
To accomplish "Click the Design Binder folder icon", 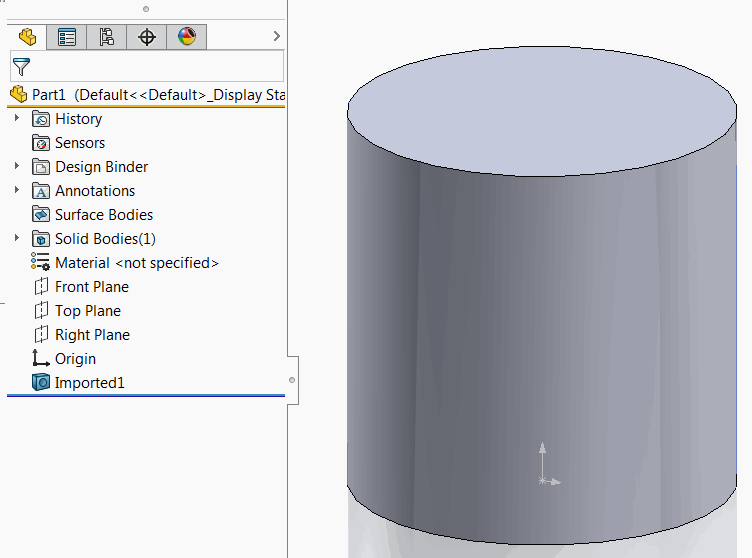I will [x=41, y=166].
